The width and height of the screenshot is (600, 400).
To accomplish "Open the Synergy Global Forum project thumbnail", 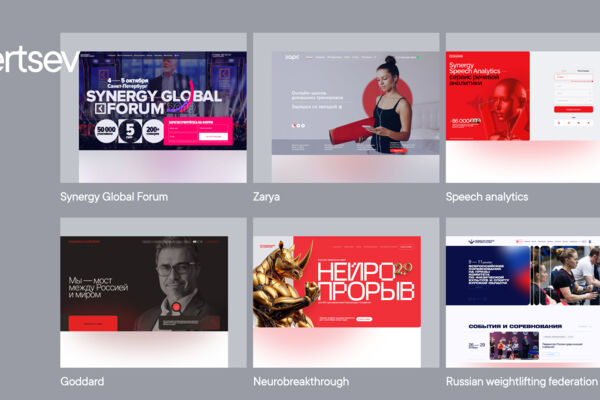I will coord(153,108).
